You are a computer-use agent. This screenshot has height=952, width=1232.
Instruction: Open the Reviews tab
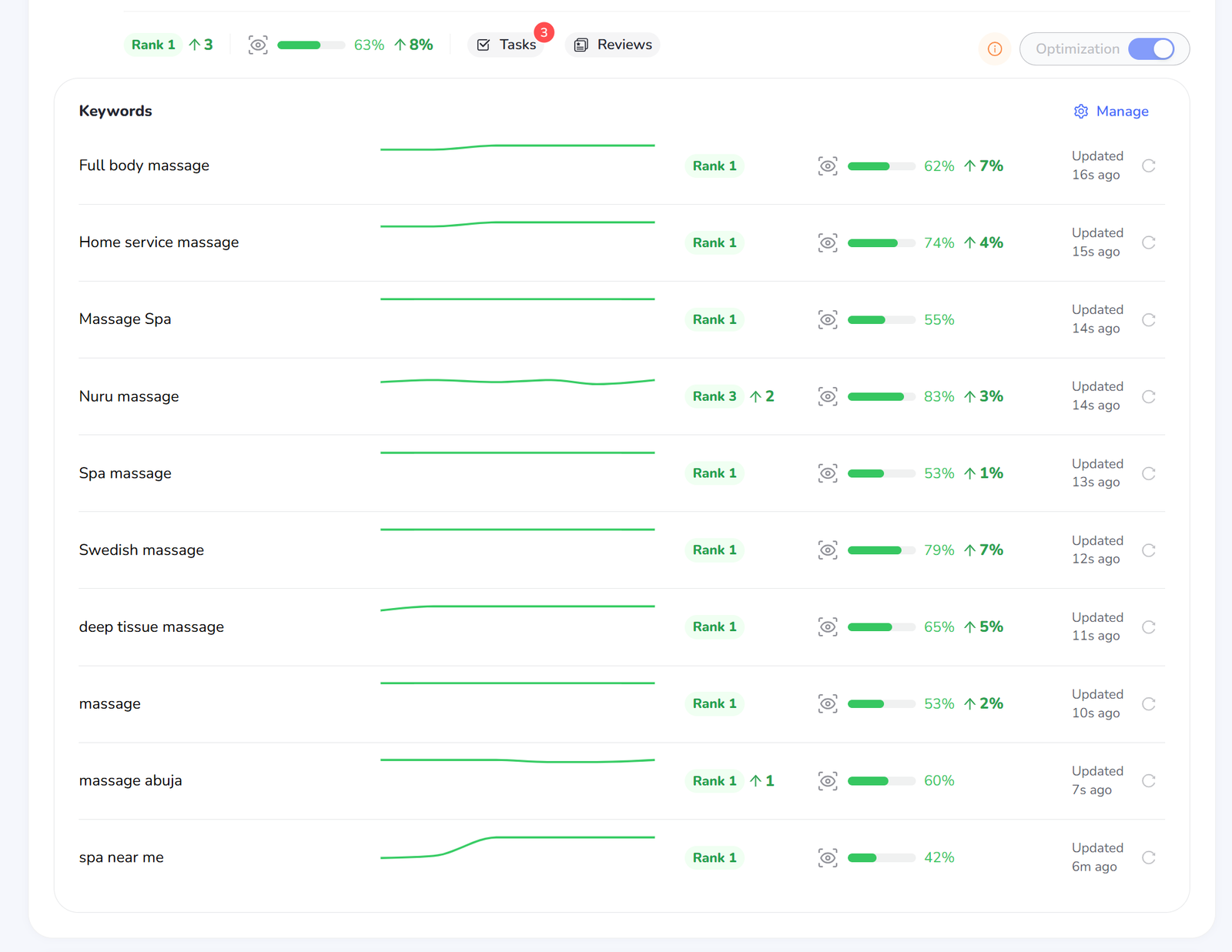tap(613, 45)
